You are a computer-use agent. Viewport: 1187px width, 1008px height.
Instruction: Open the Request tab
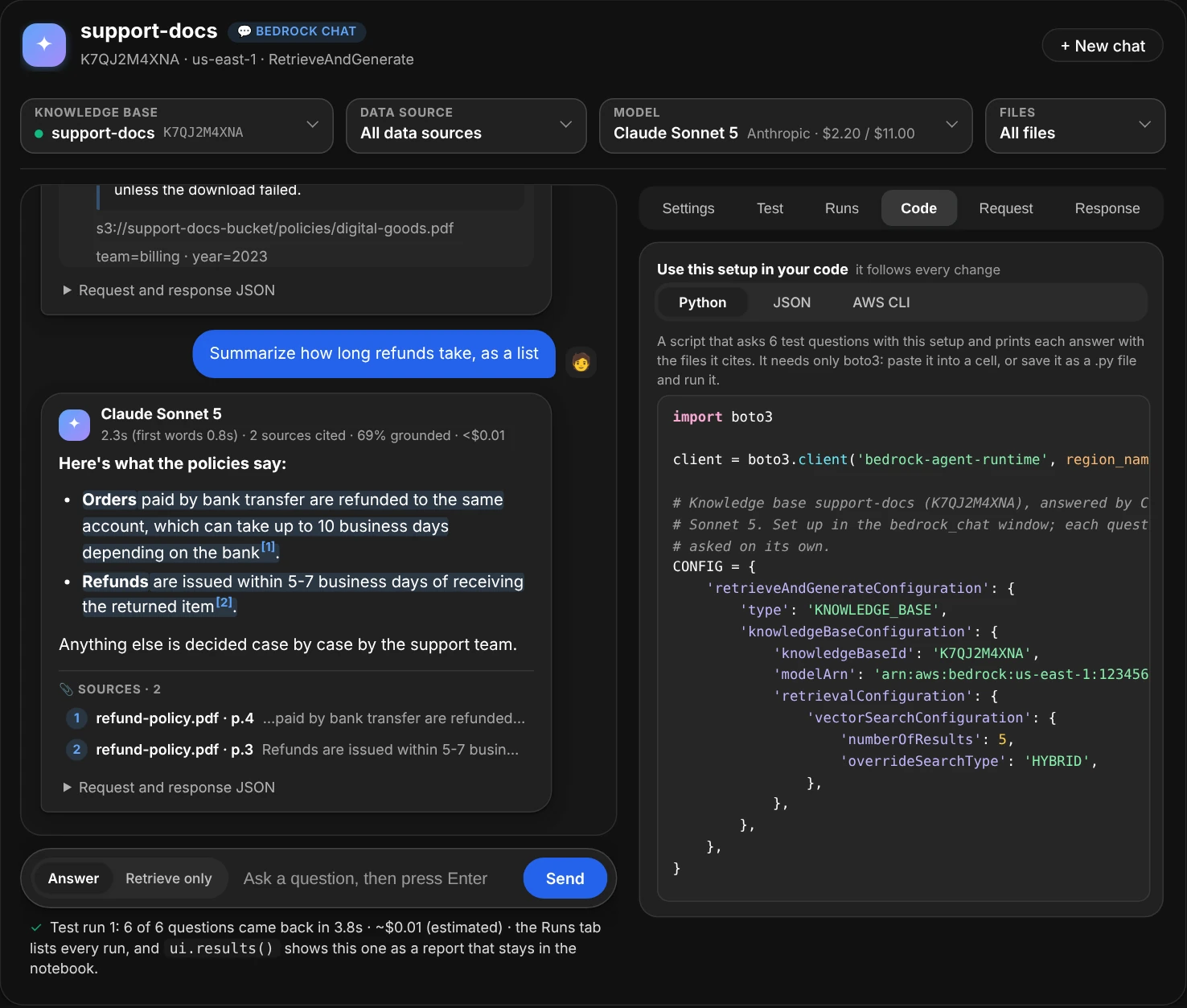(1005, 208)
